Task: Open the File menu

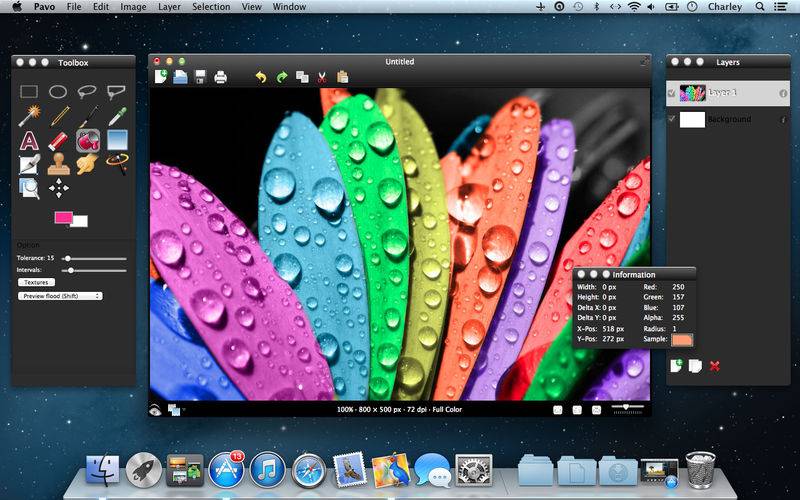Action: click(x=74, y=7)
